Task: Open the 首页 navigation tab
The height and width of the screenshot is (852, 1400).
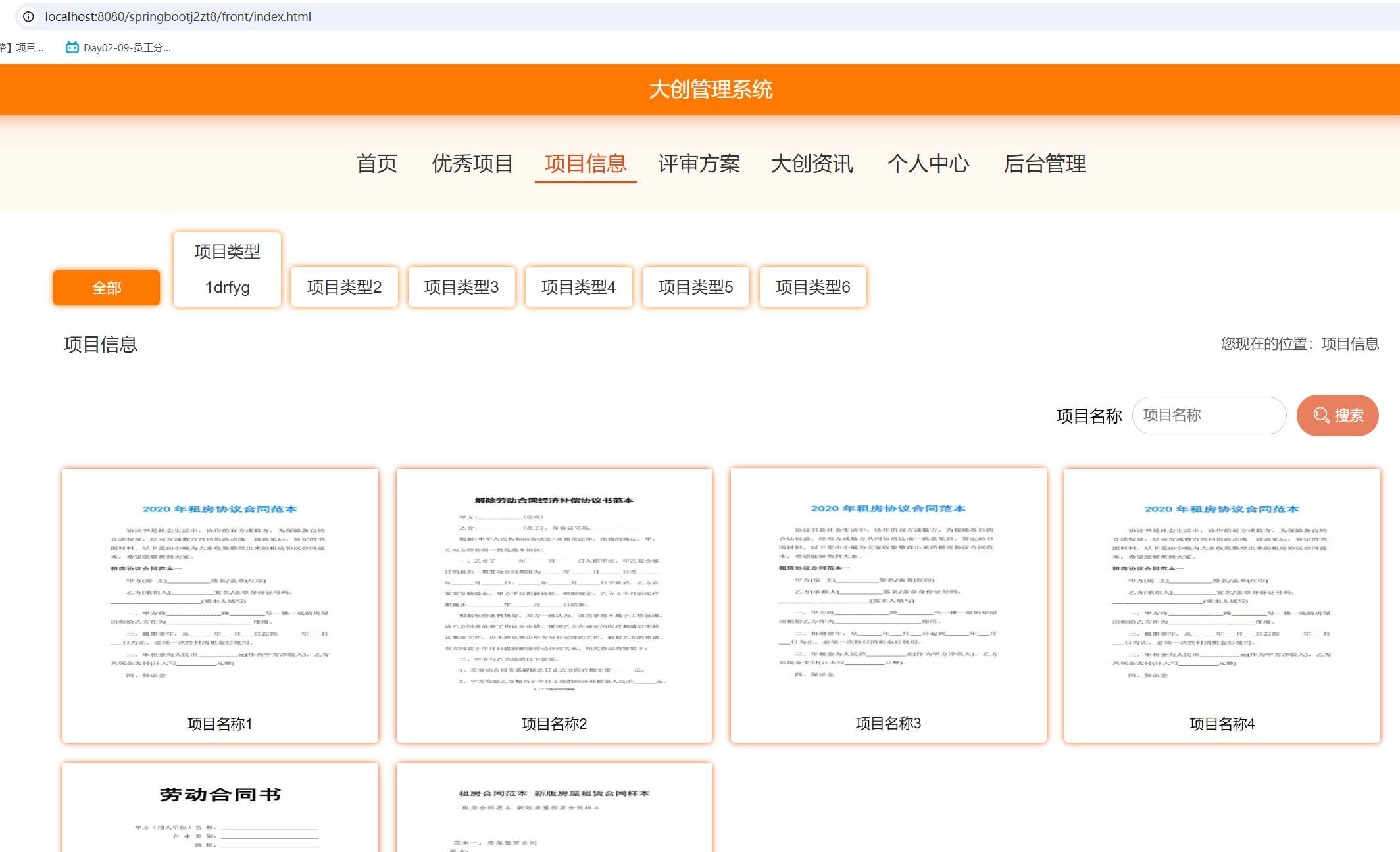Action: pyautogui.click(x=376, y=164)
